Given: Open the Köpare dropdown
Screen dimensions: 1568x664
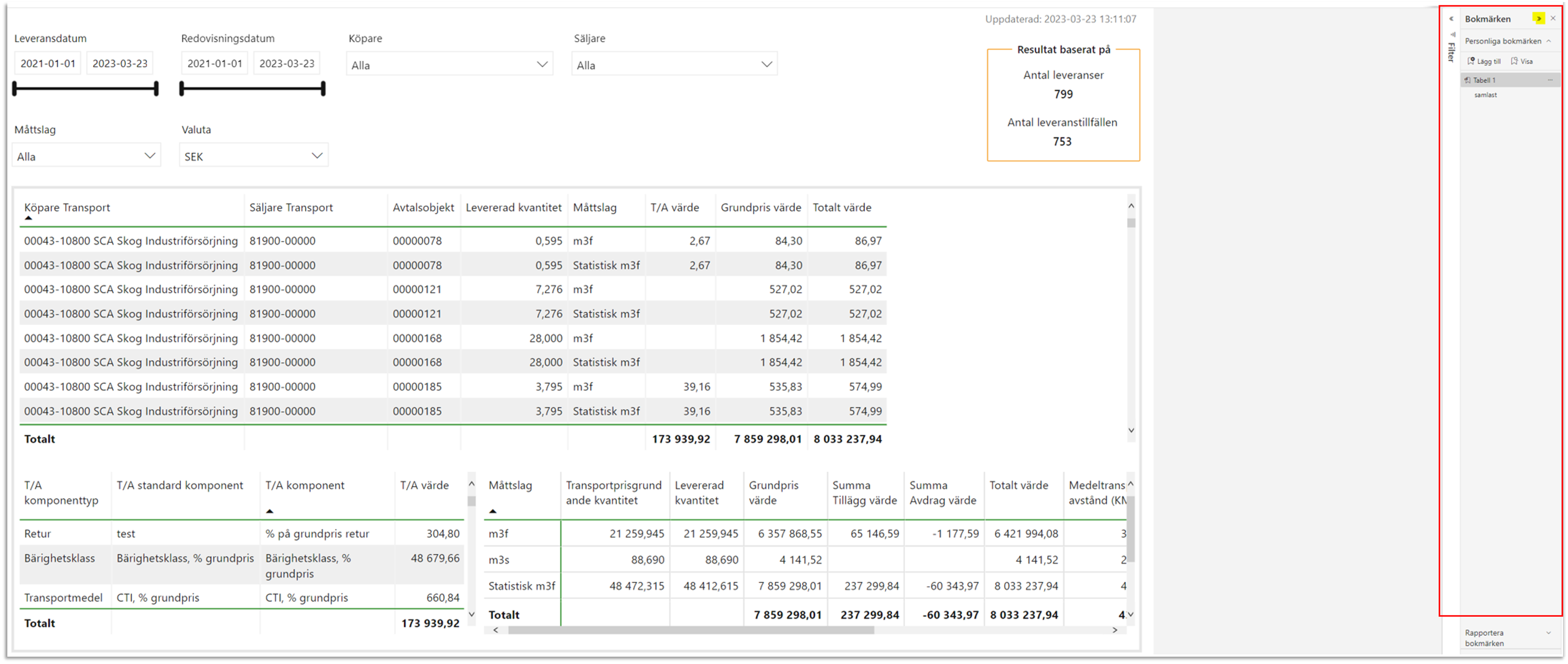Looking at the screenshot, I should [x=542, y=65].
